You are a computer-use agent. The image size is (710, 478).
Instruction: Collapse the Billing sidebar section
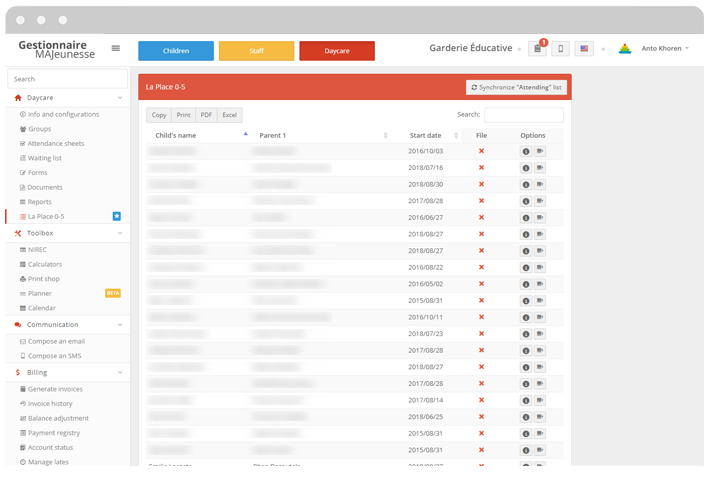[120, 373]
